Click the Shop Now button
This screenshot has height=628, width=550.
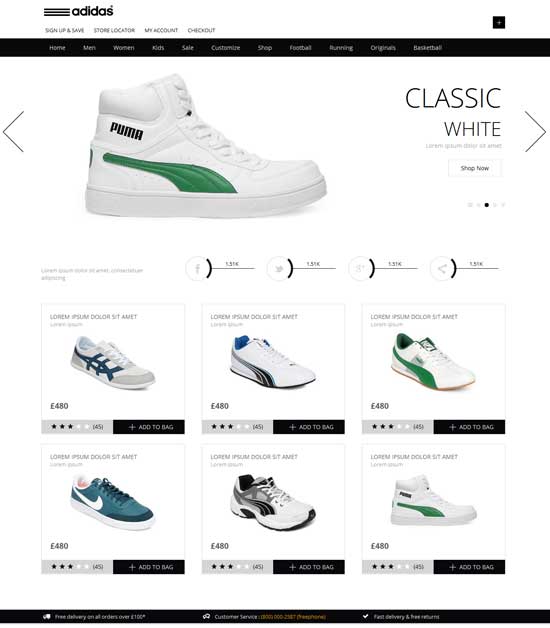coord(475,168)
